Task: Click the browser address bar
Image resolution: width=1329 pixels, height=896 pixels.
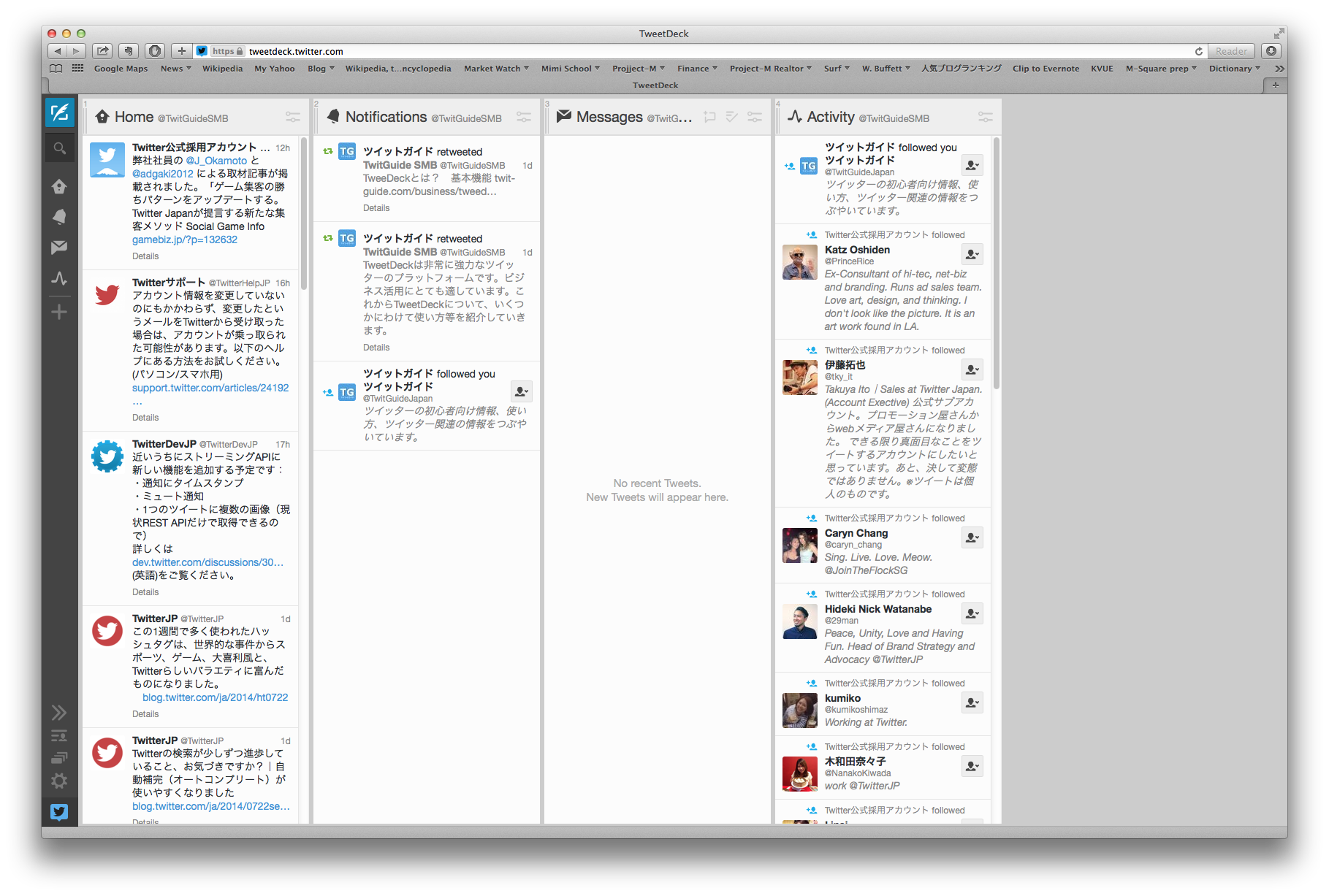Action: [x=658, y=51]
